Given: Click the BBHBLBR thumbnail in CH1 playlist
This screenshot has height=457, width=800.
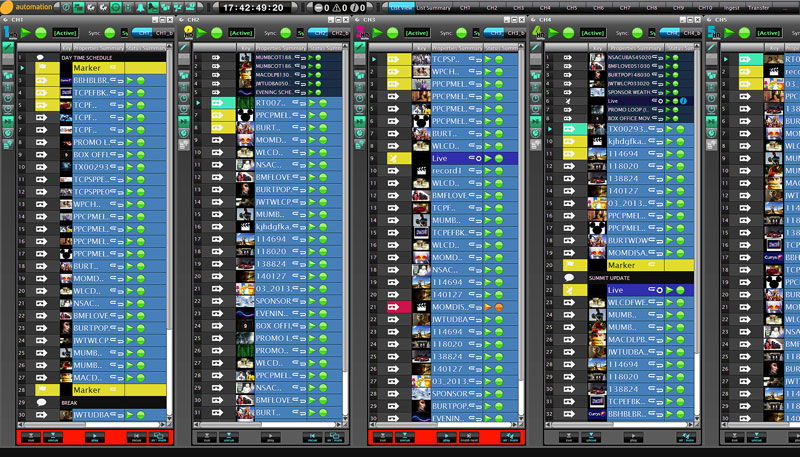Looking at the screenshot, I should pyautogui.click(x=65, y=80).
